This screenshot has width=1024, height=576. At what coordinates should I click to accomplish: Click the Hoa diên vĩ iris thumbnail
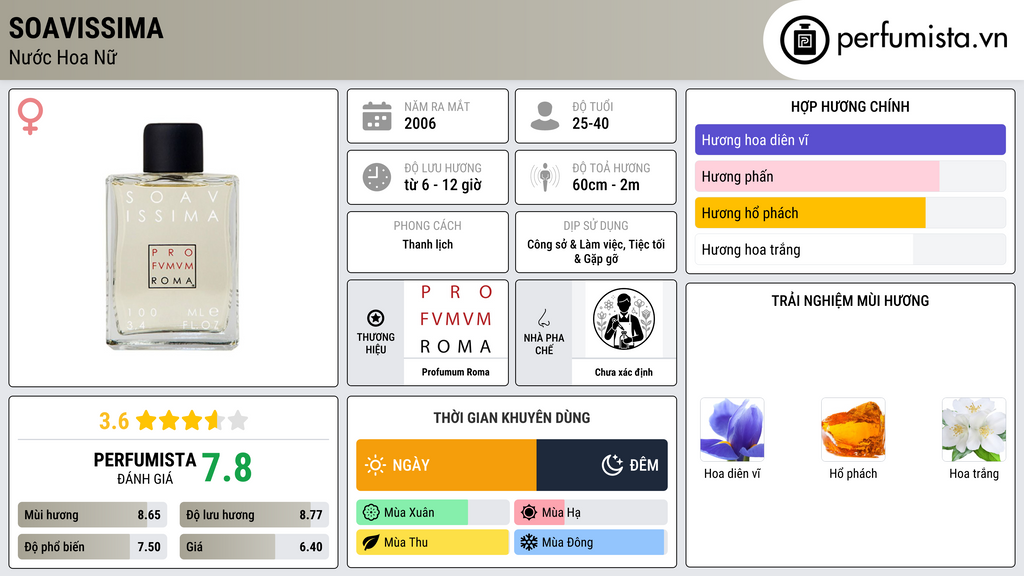tap(732, 430)
